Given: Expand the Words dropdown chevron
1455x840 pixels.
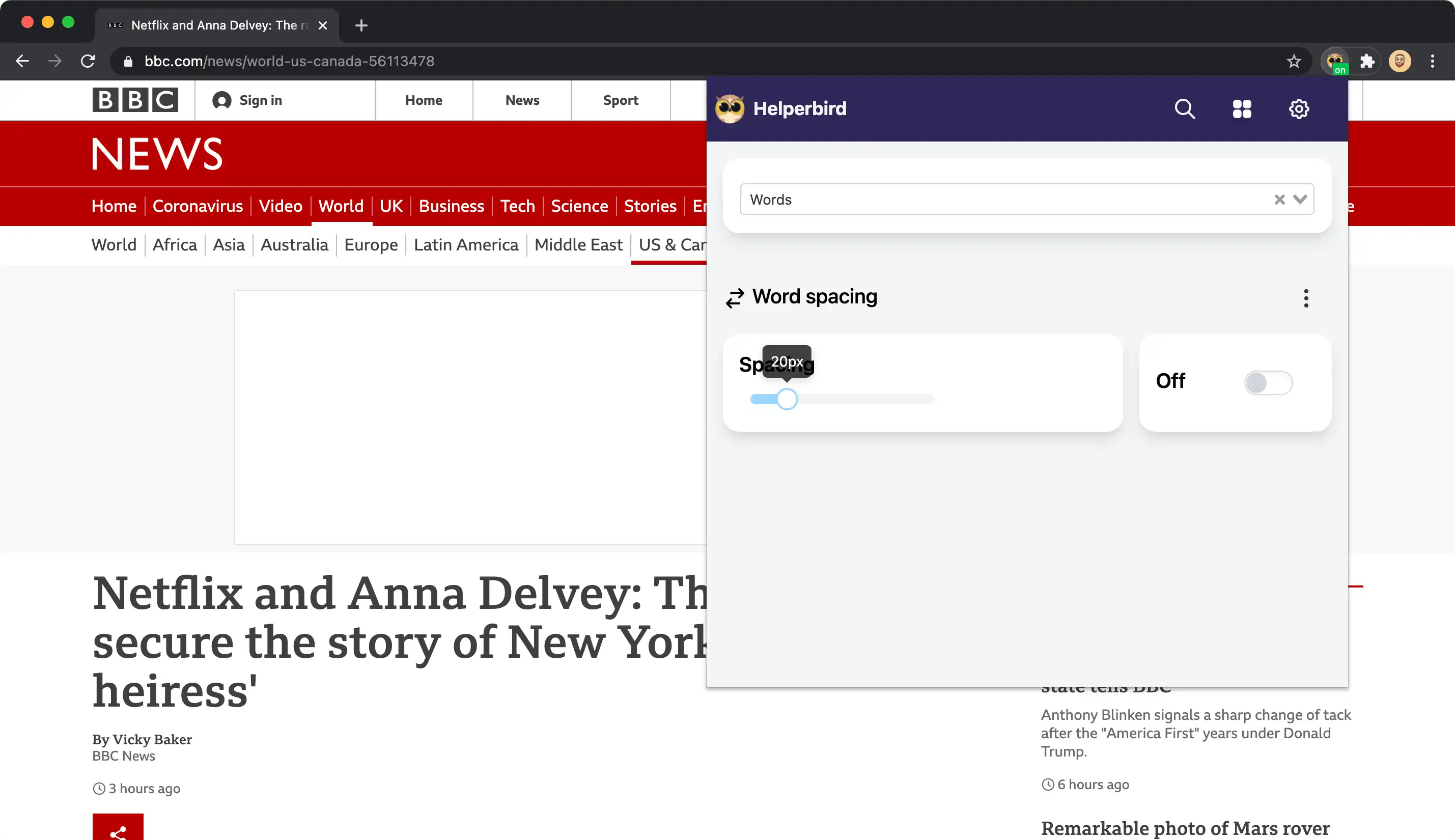Looking at the screenshot, I should (x=1299, y=200).
